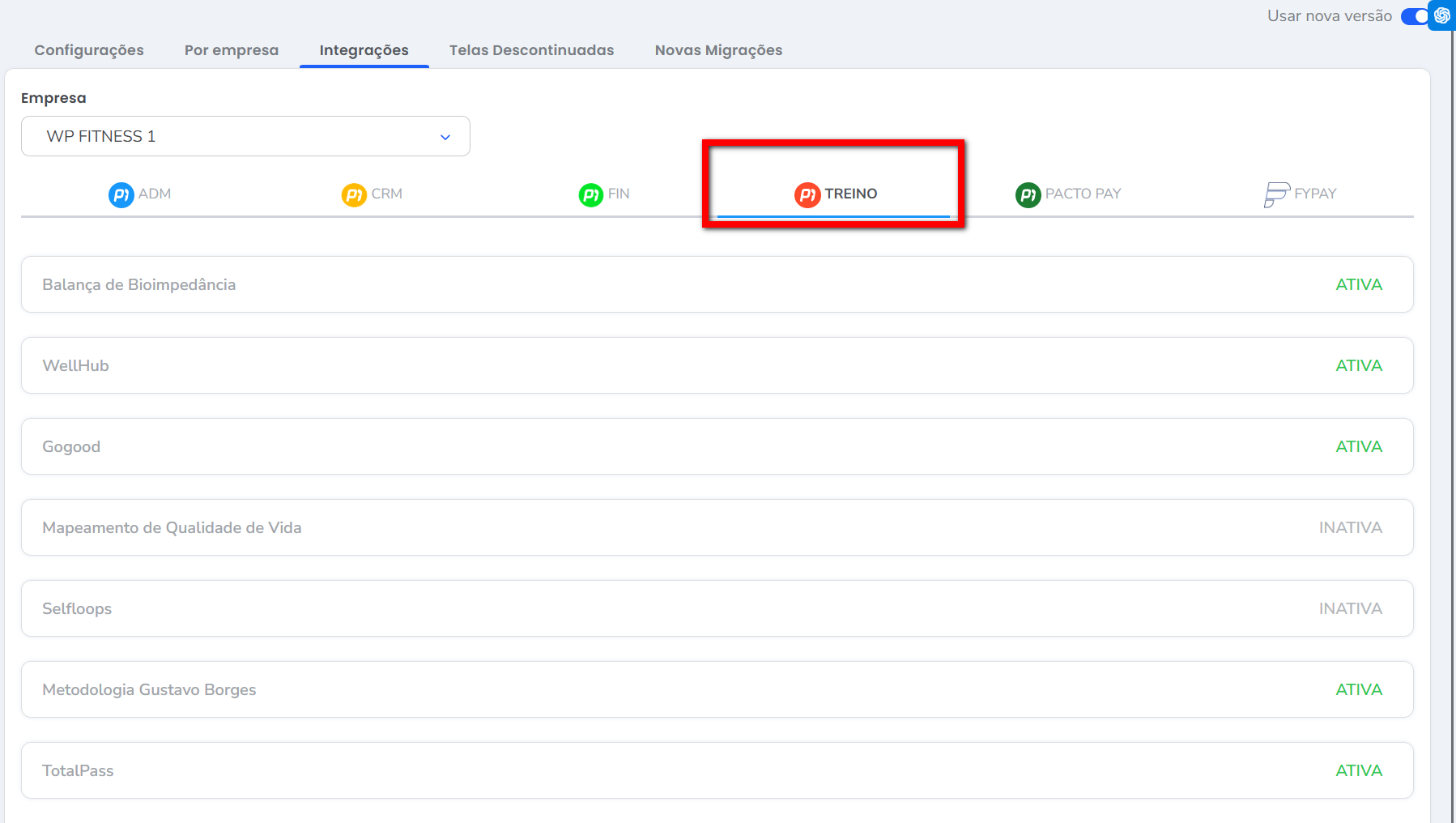Click the green FIN module icon

[590, 194]
